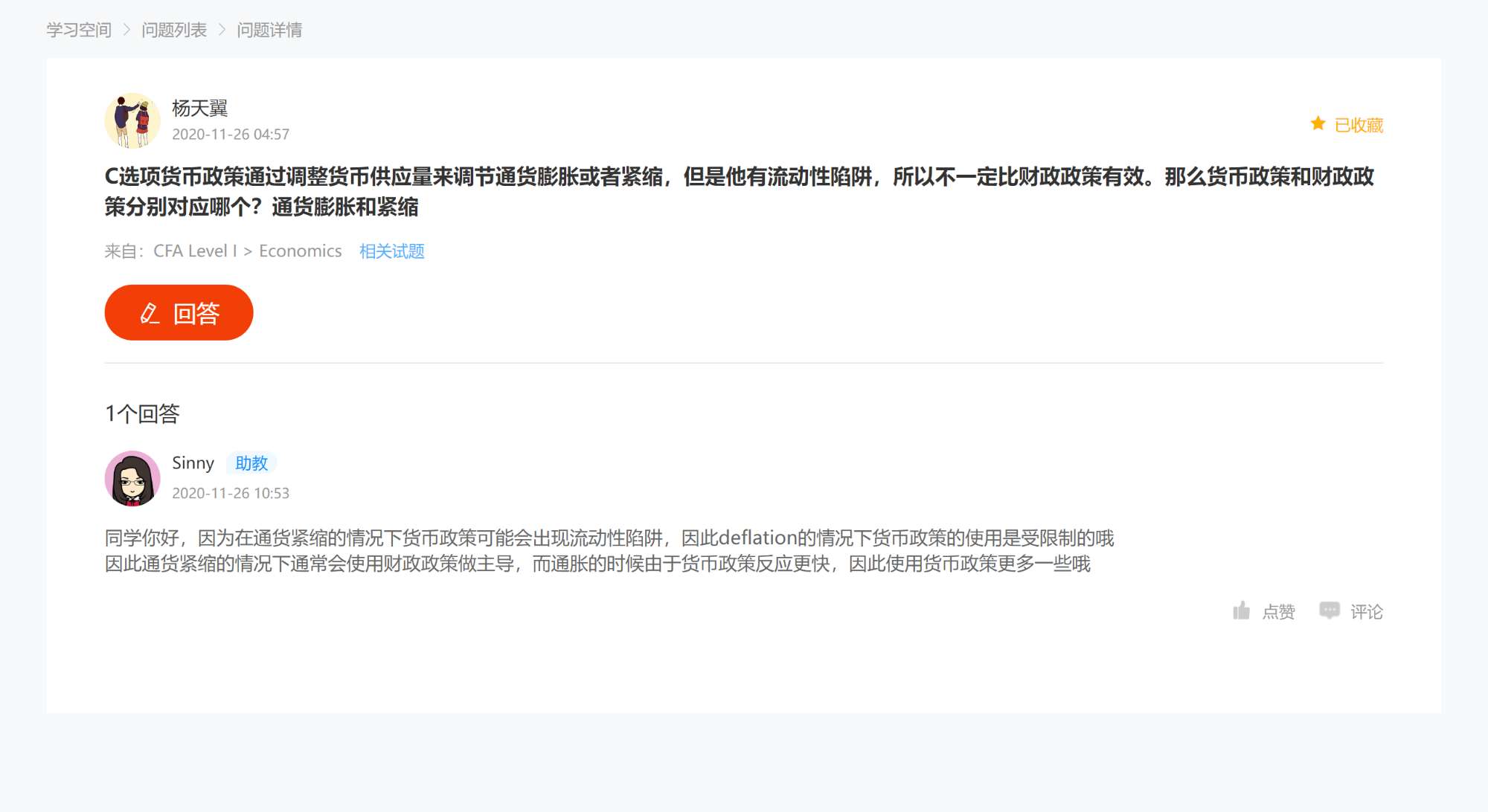Toggle the 已收藏 favorited label
1488x812 pixels.
pos(1359,125)
